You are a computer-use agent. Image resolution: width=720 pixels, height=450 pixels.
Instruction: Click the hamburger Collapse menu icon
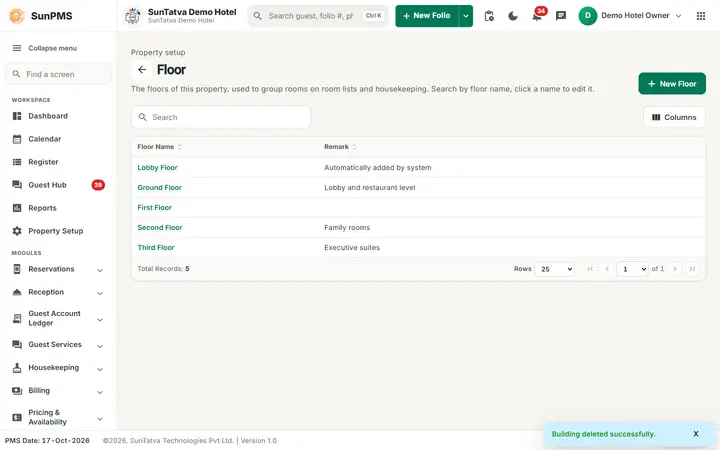pos(17,48)
